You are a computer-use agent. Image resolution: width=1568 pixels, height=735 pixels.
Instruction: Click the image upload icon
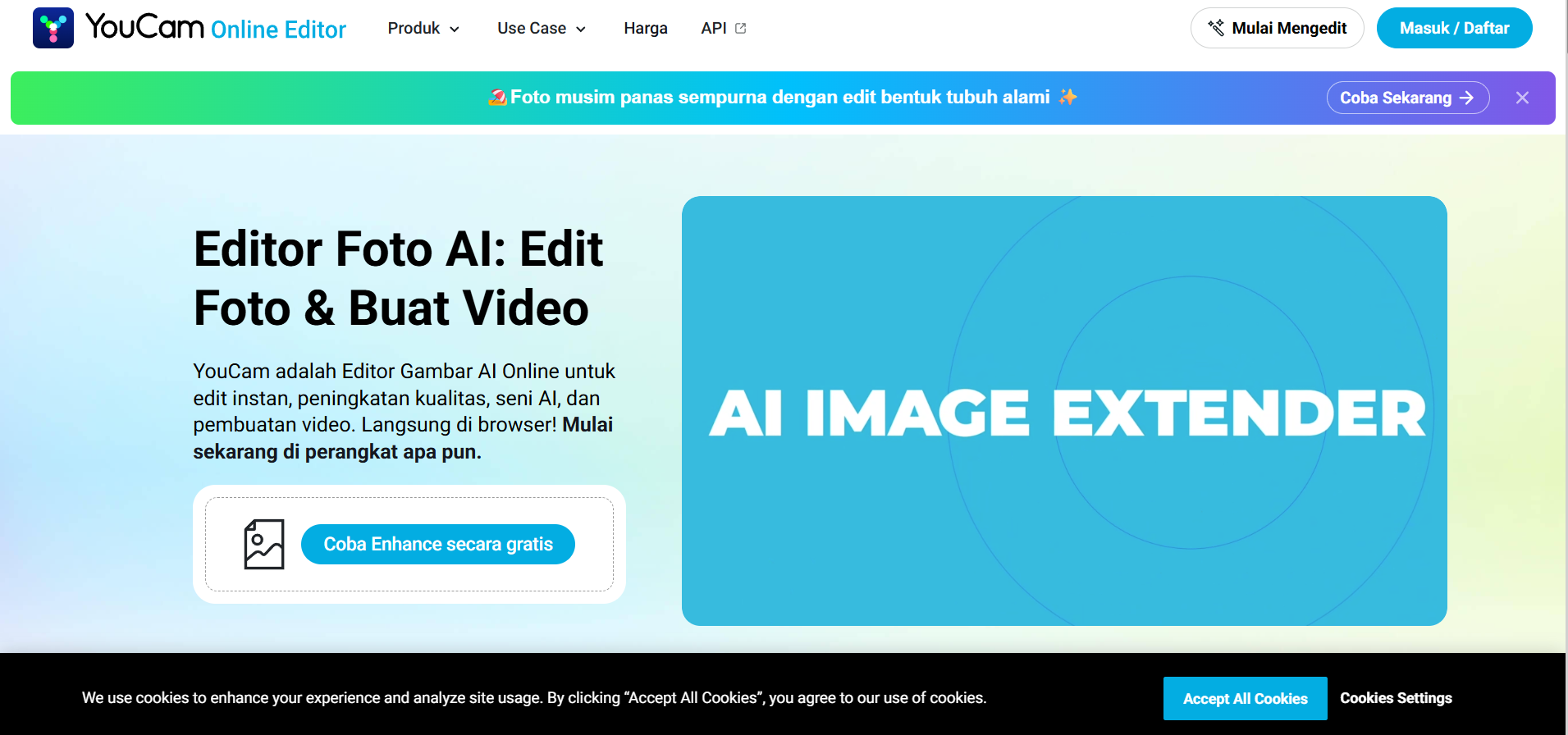(x=264, y=544)
